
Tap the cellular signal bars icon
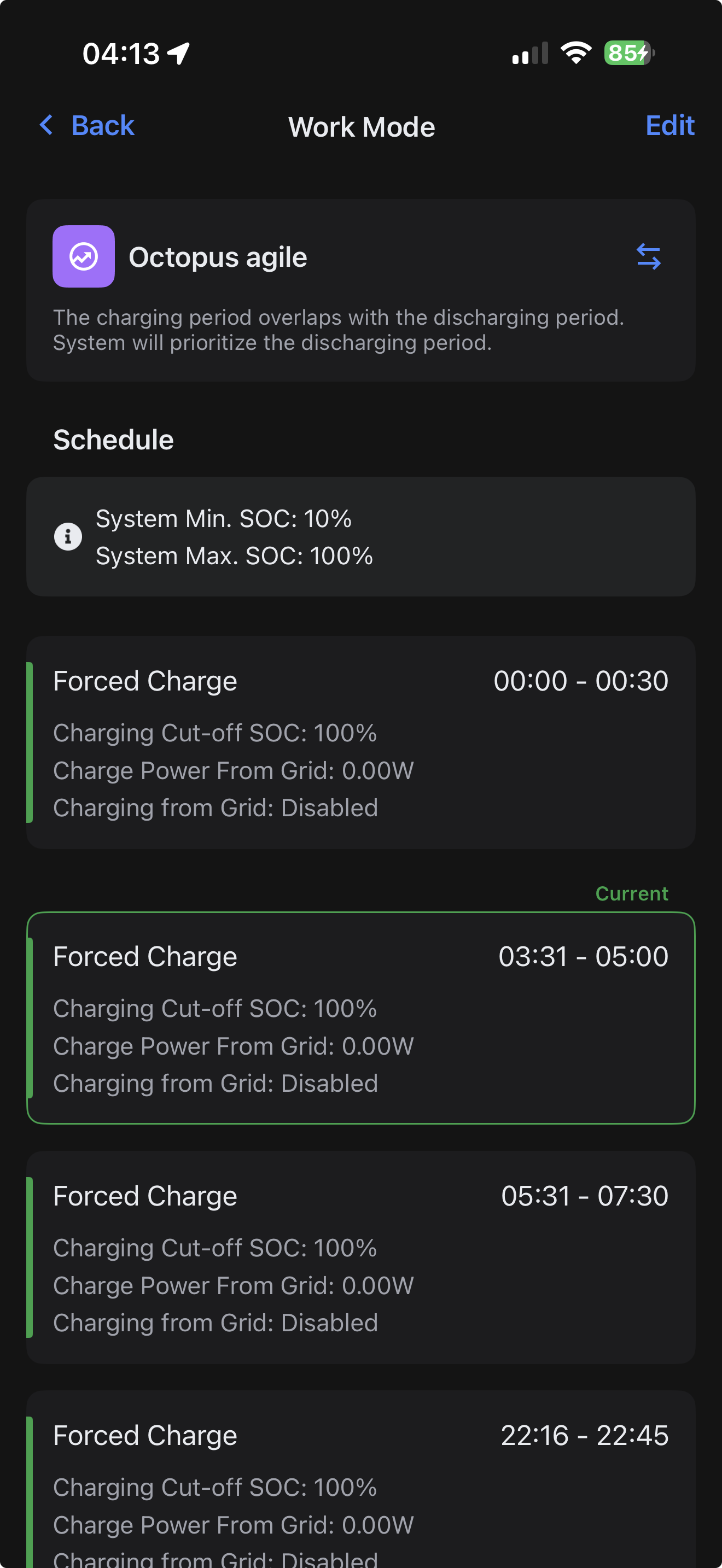pos(529,54)
